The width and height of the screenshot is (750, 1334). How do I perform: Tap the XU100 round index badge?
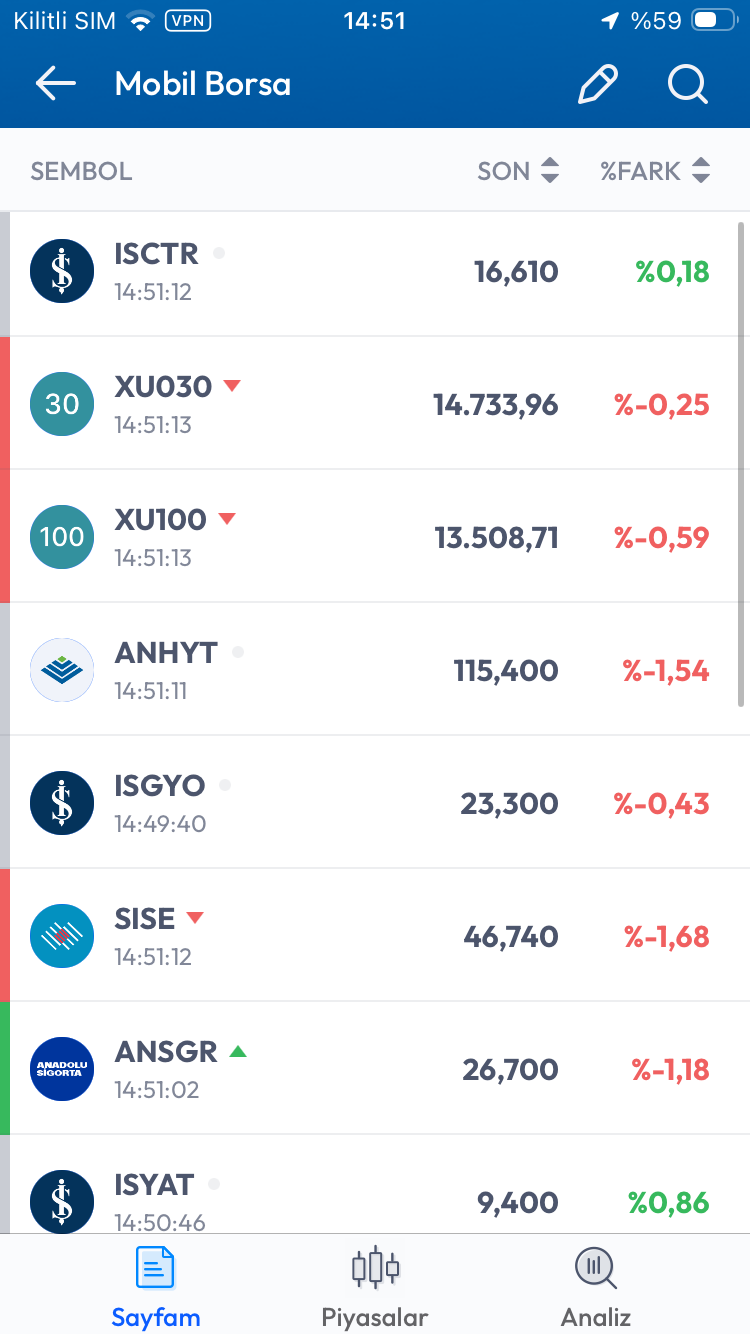click(x=62, y=537)
